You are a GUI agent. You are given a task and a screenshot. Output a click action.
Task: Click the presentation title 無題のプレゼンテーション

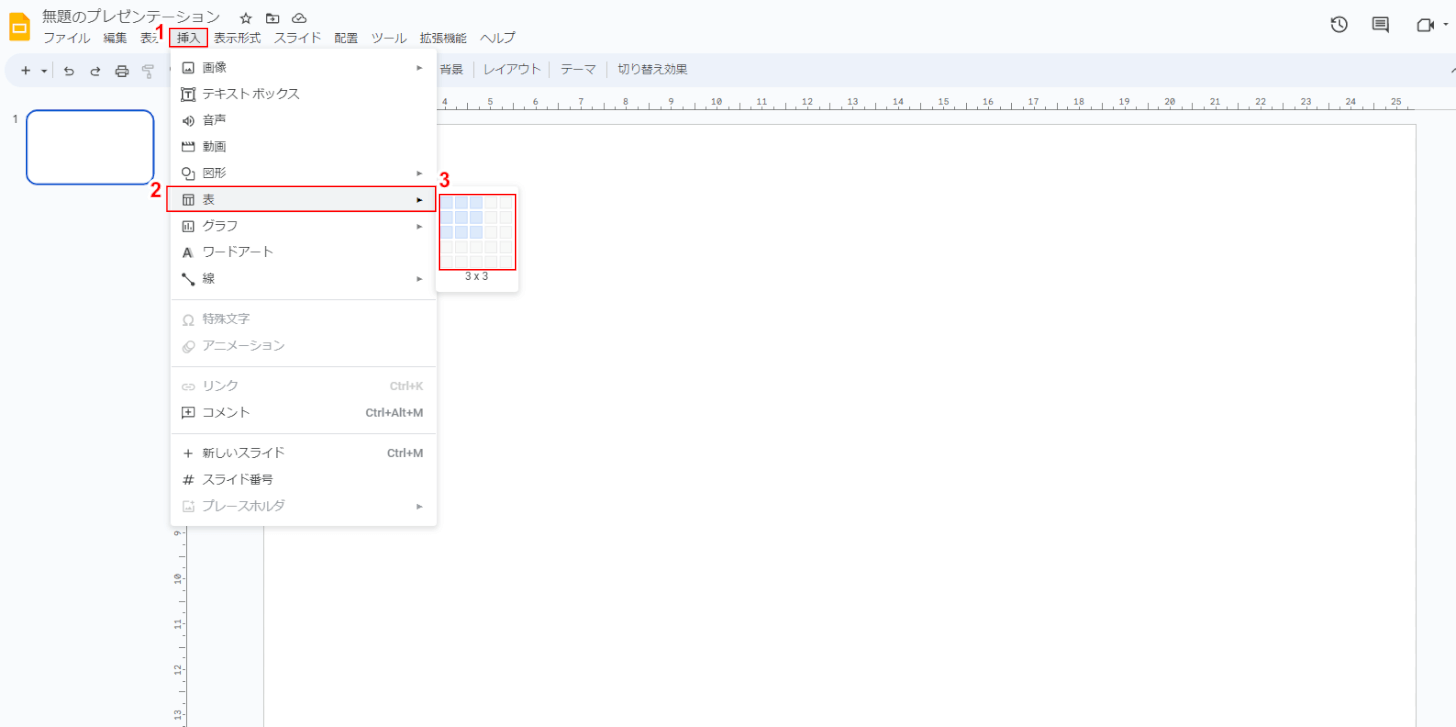coord(131,17)
